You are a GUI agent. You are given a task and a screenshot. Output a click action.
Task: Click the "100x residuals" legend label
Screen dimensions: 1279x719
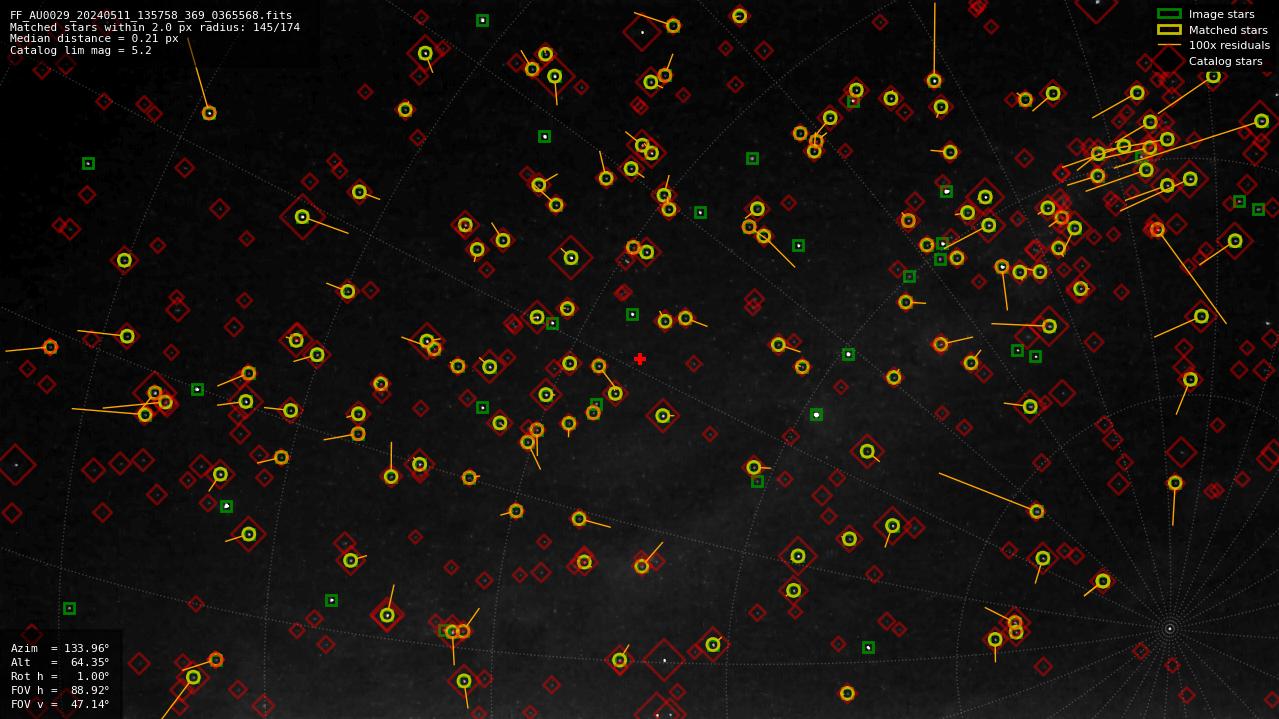point(1229,45)
